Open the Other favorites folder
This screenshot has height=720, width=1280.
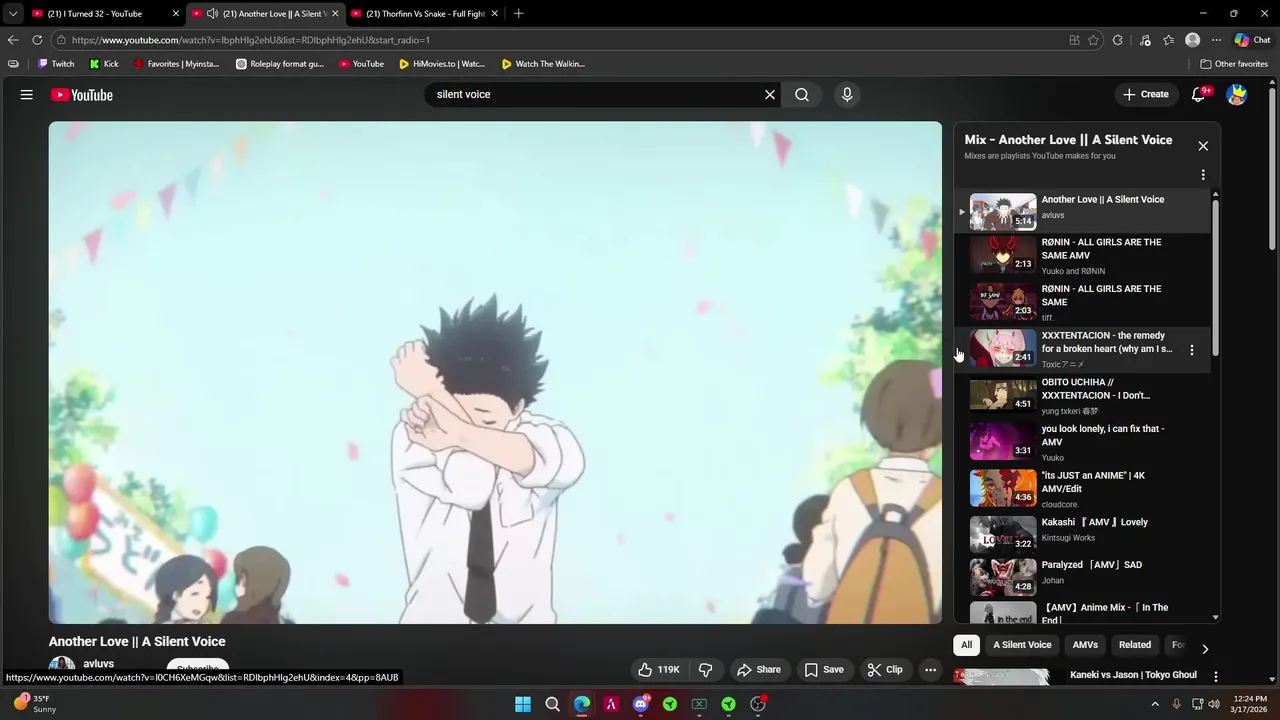pyautogui.click(x=1234, y=64)
